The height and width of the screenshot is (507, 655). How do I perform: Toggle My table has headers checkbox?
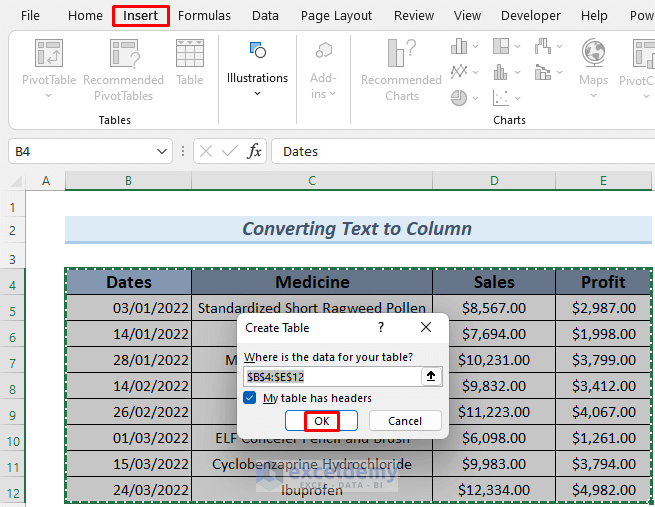249,398
